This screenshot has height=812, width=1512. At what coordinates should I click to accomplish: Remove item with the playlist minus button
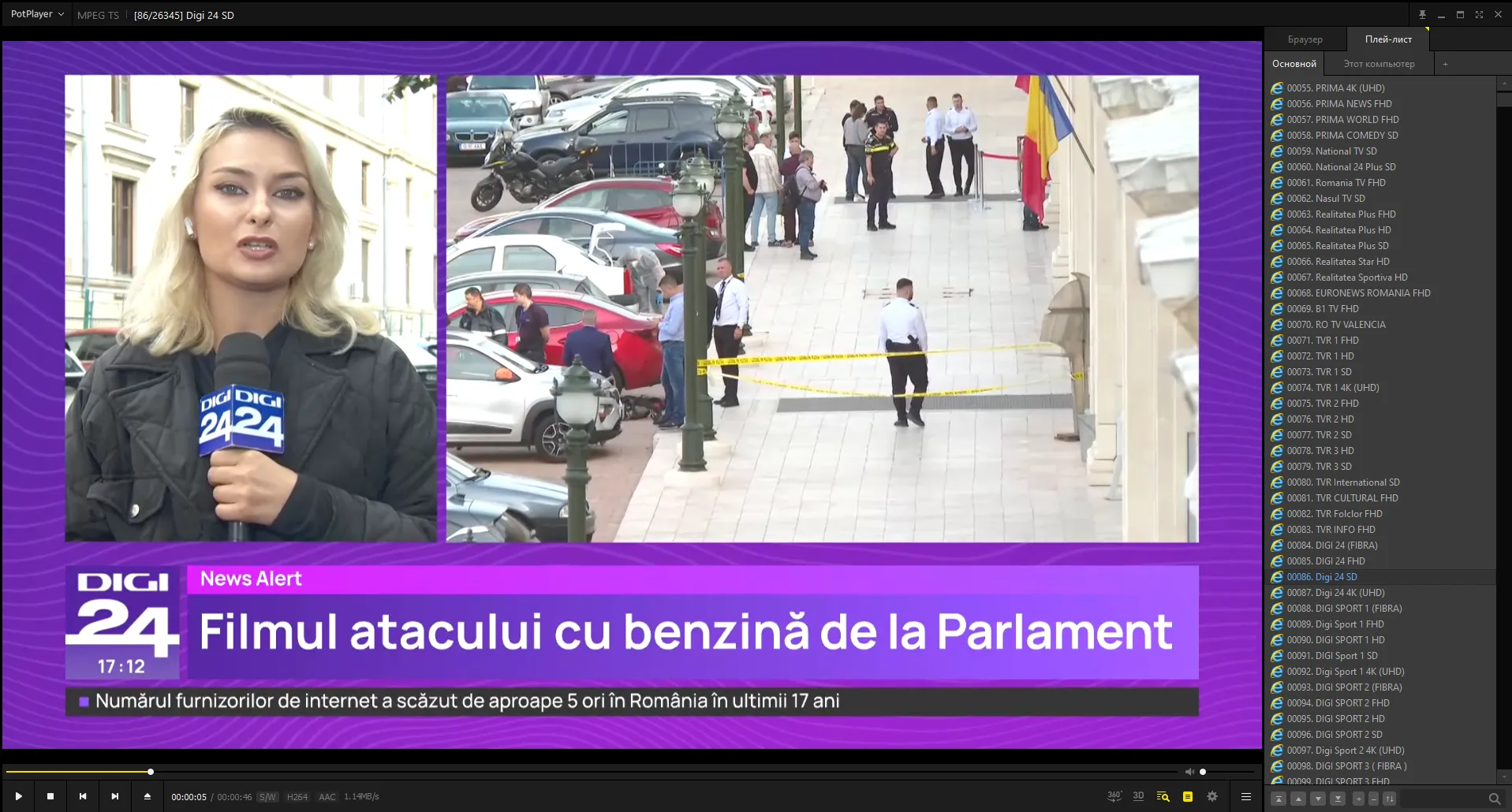coord(1373,799)
